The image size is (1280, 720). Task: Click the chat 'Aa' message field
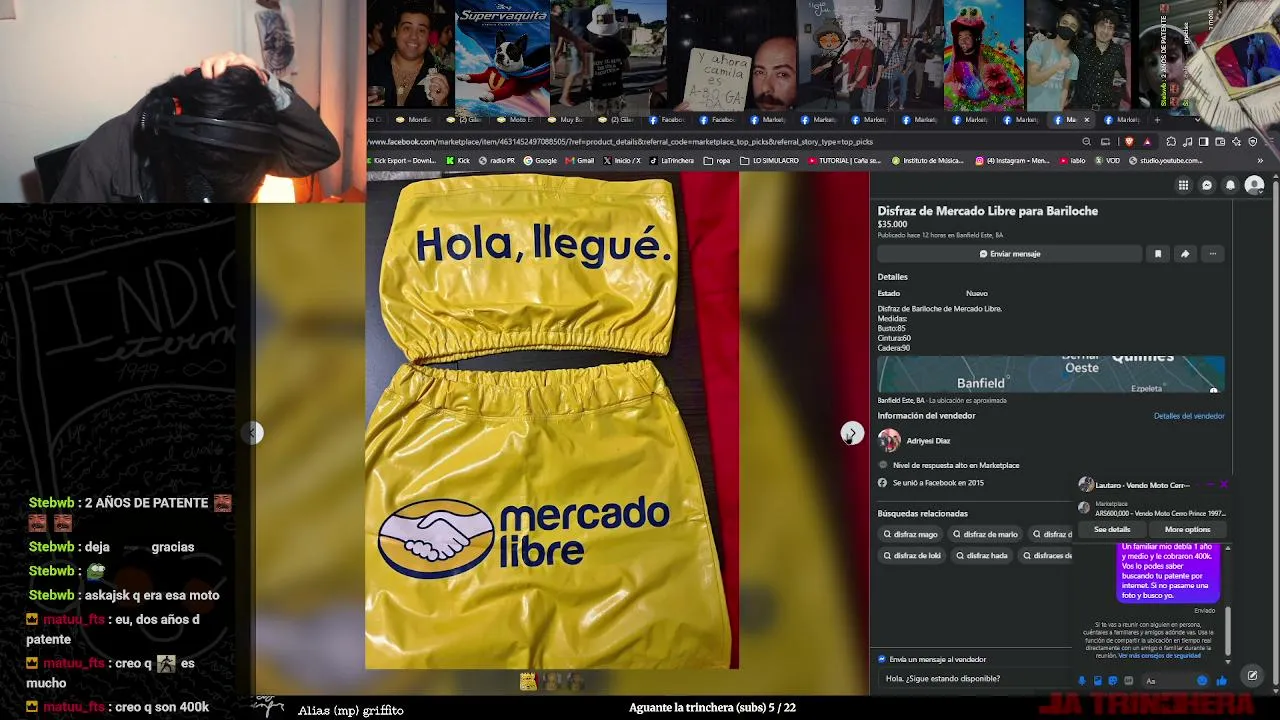pos(1165,681)
